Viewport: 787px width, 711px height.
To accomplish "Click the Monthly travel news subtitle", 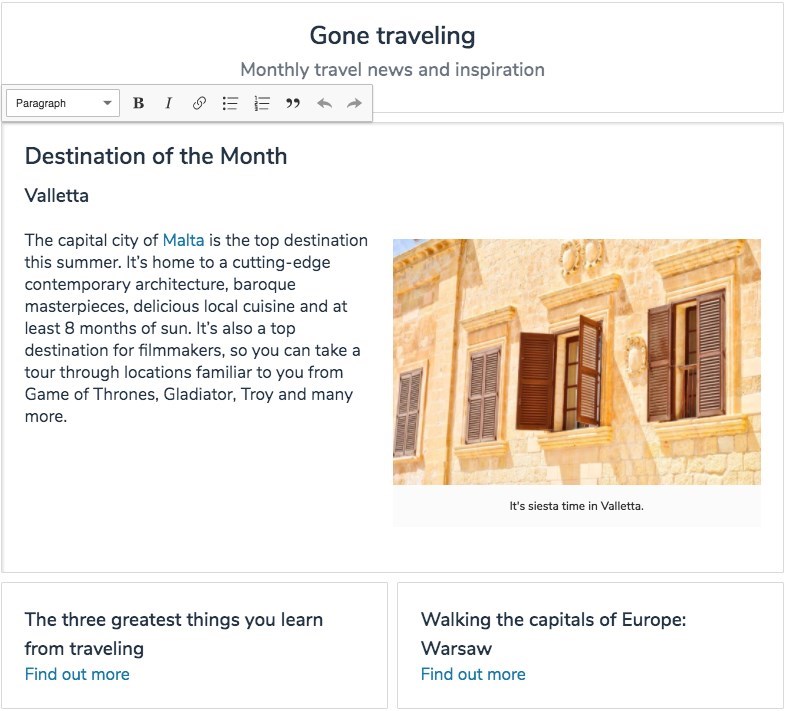I will [x=392, y=70].
